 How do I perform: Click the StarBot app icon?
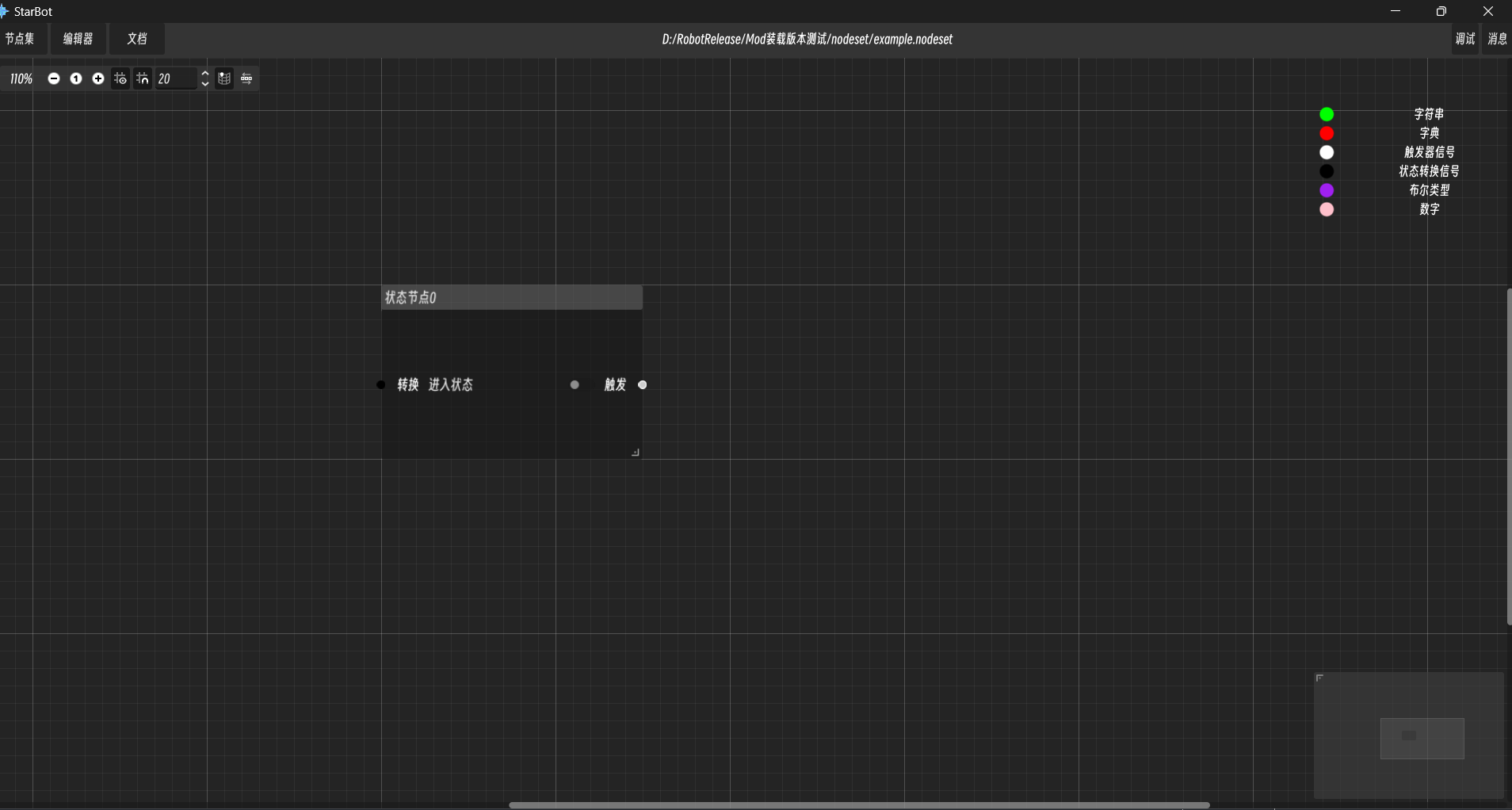(3, 11)
